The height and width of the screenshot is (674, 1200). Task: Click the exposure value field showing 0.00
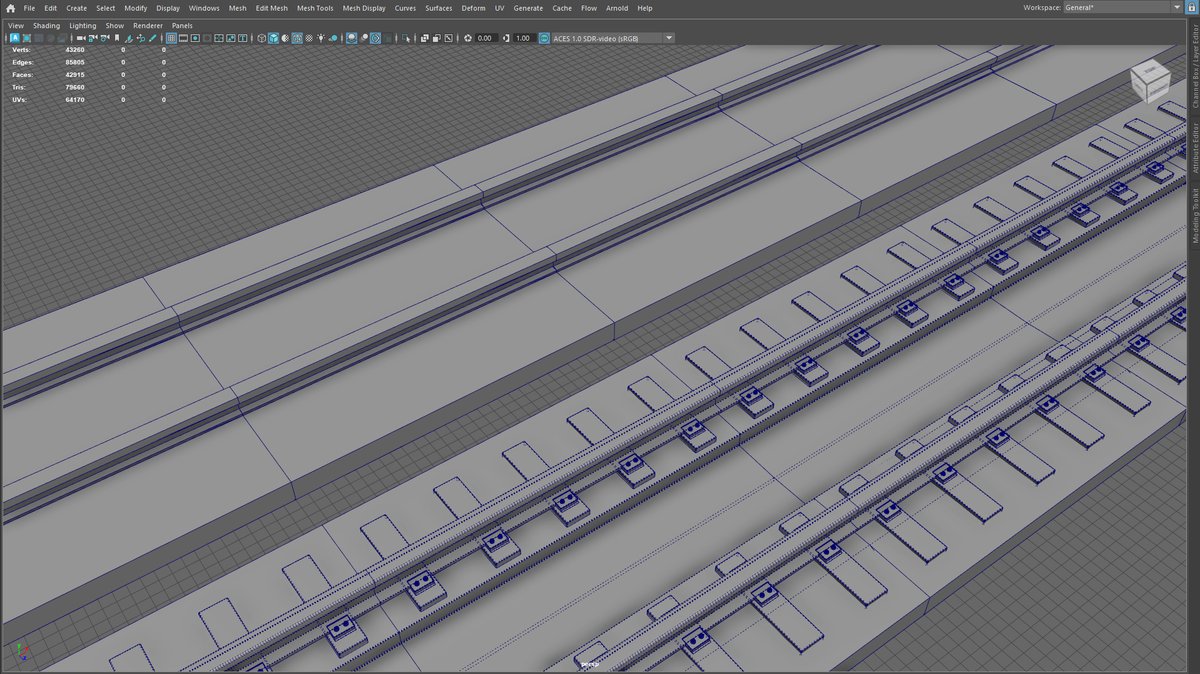(485, 38)
